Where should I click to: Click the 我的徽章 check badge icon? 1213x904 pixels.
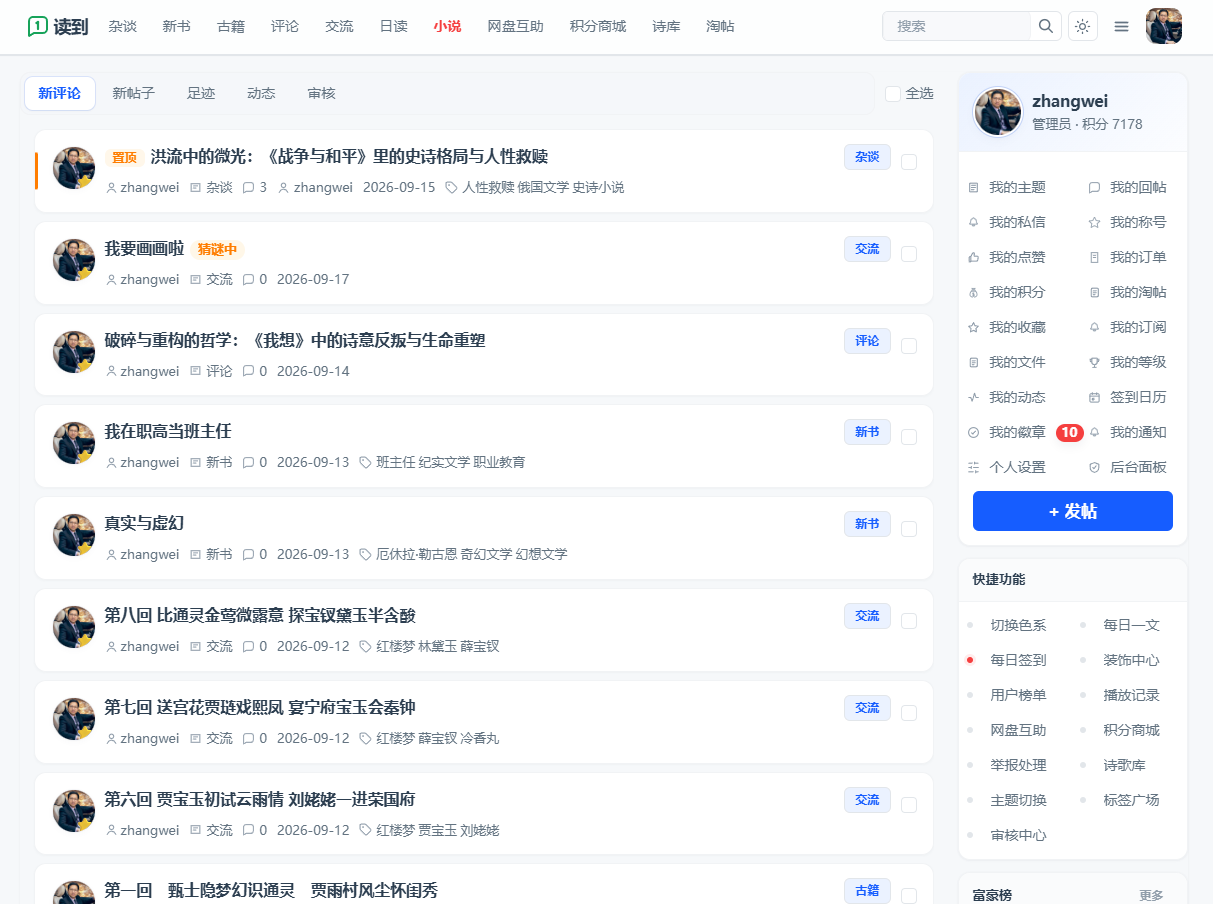[x=974, y=432]
